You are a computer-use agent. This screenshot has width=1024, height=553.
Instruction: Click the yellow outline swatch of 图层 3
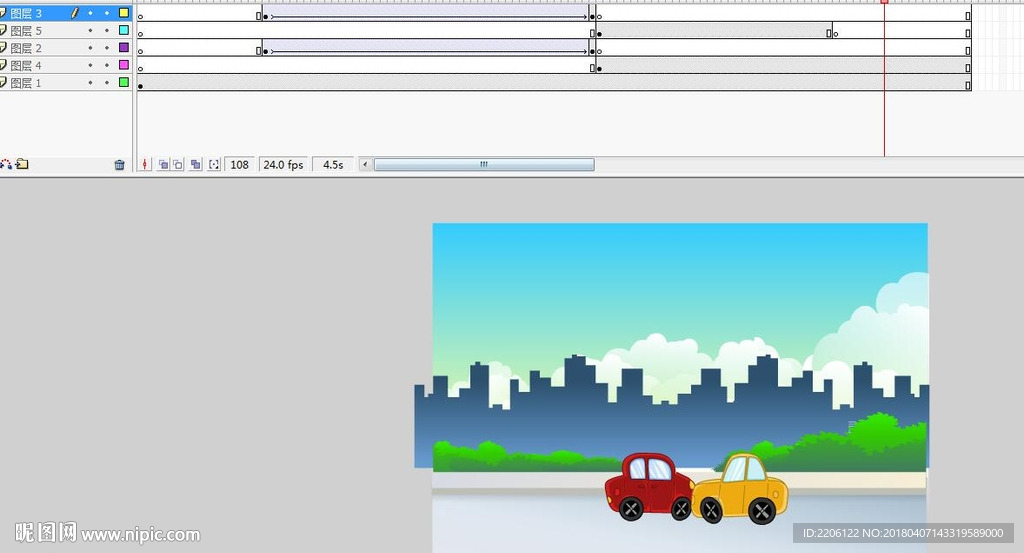point(124,13)
